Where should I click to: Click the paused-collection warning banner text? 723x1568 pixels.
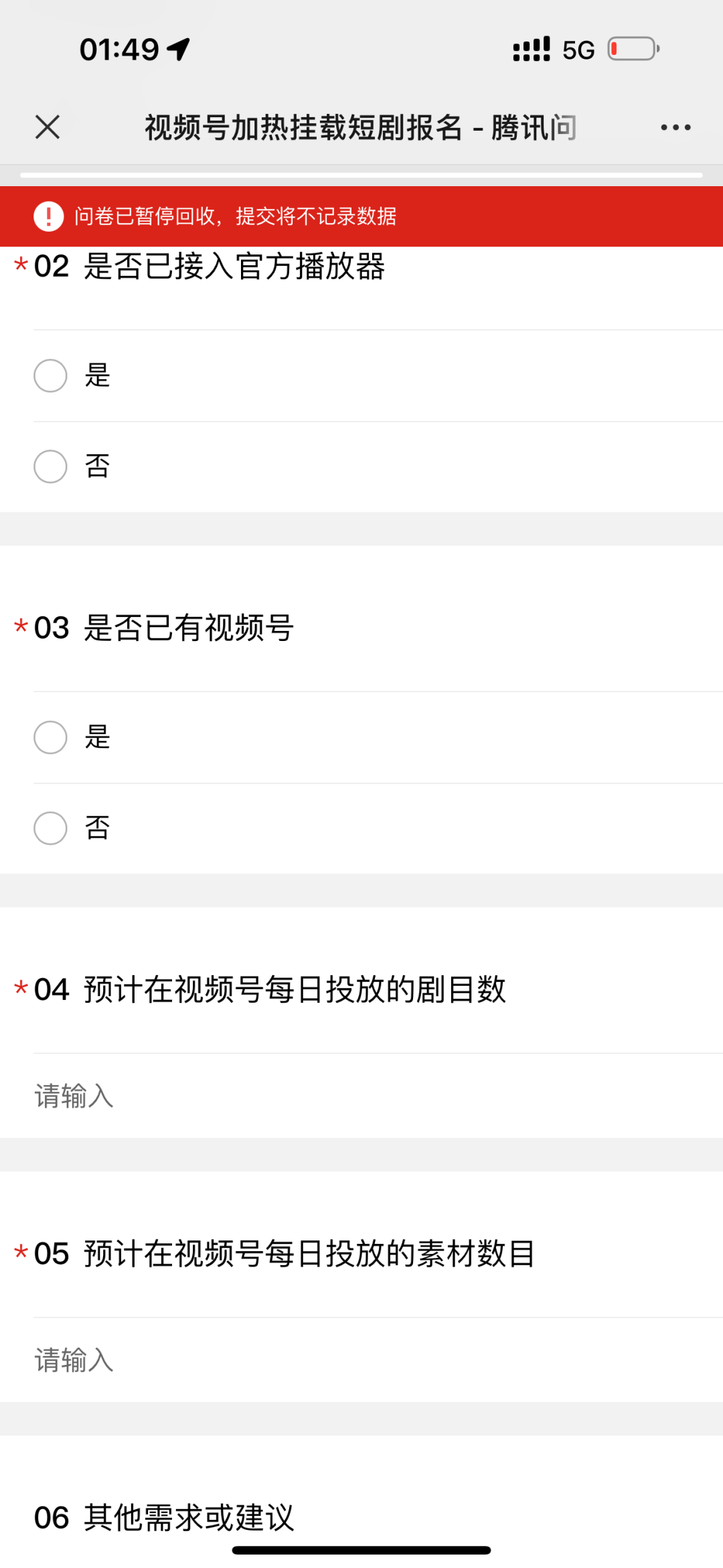coord(234,217)
